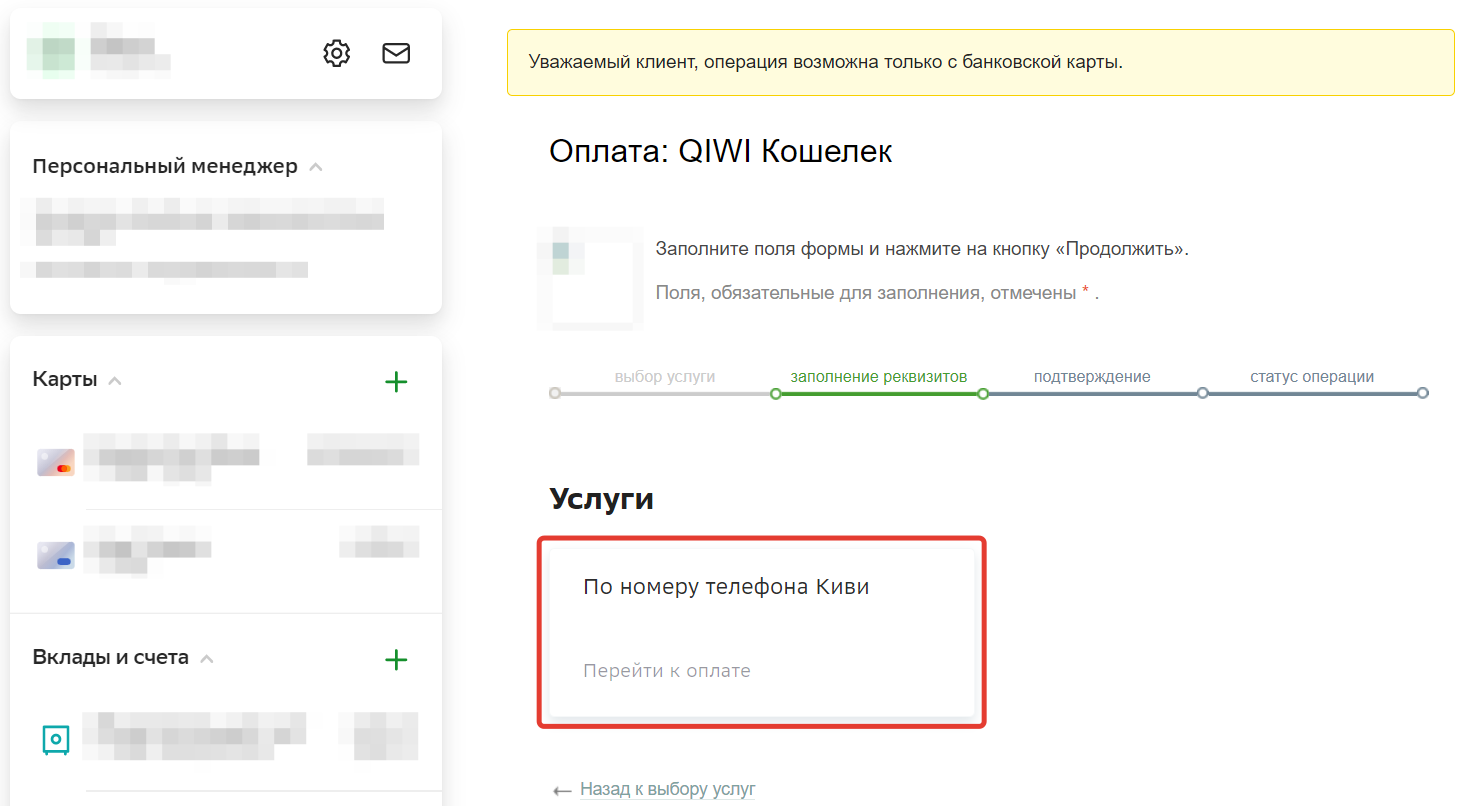Viewport: 1467px width, 806px height.
Task: Click the Заполните поля формы instruction text
Action: pos(922,249)
